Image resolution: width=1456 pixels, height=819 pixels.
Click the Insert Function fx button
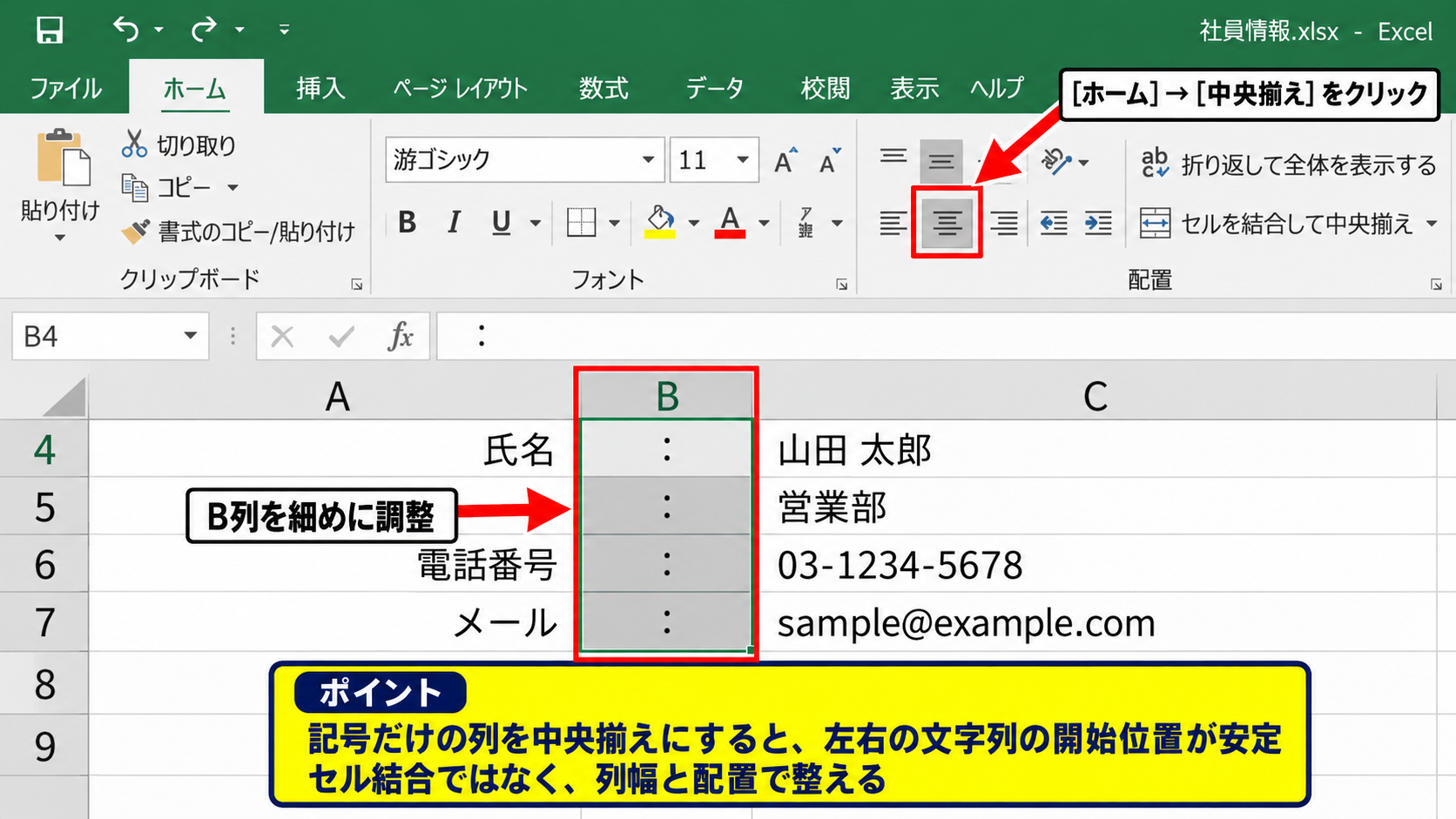401,336
